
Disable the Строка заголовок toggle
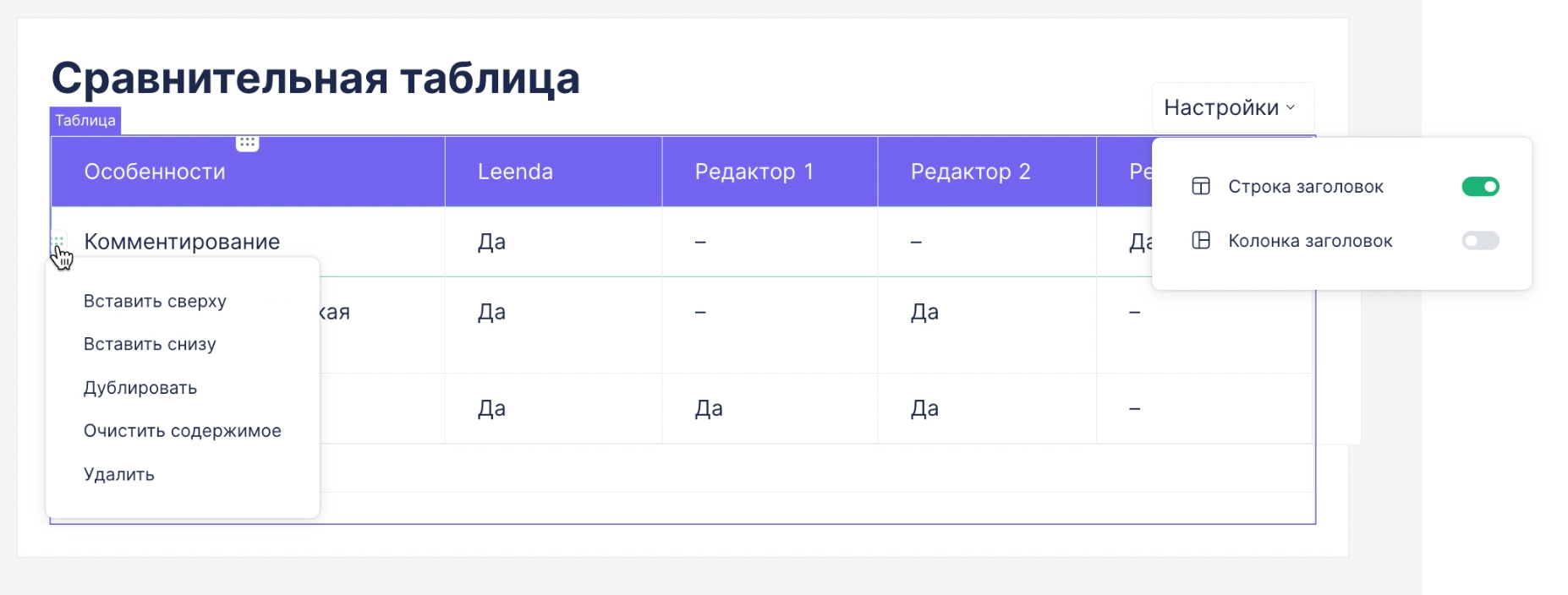click(1480, 187)
